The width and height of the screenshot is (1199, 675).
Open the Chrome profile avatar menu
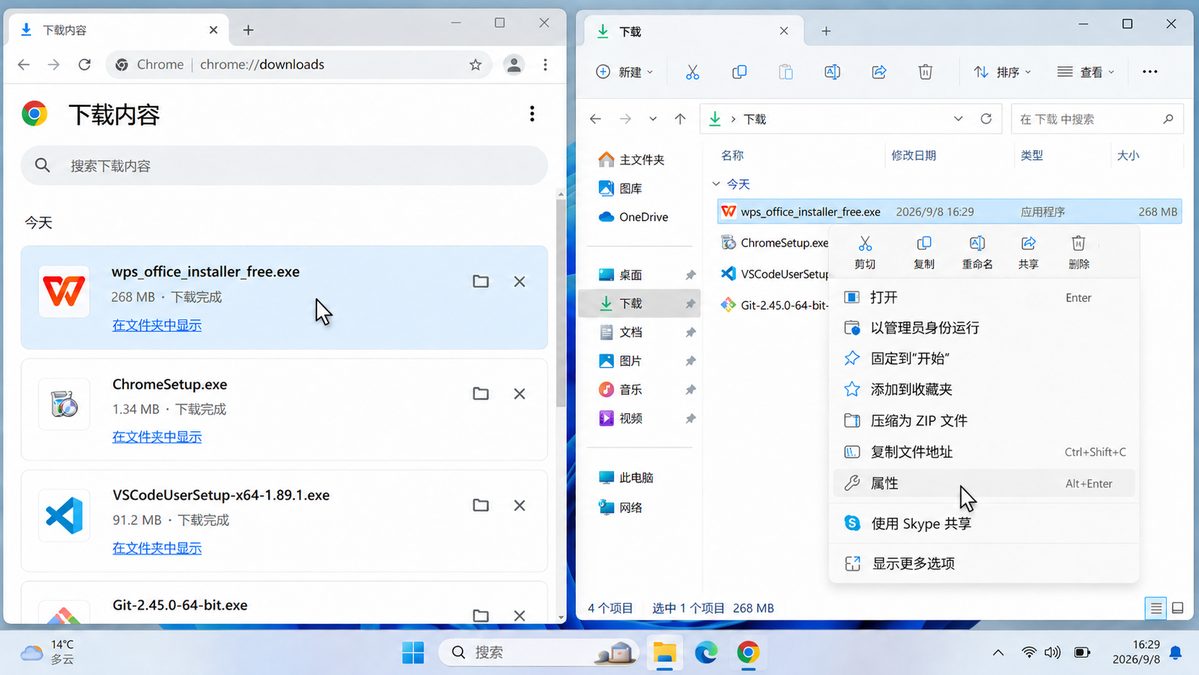coord(514,65)
